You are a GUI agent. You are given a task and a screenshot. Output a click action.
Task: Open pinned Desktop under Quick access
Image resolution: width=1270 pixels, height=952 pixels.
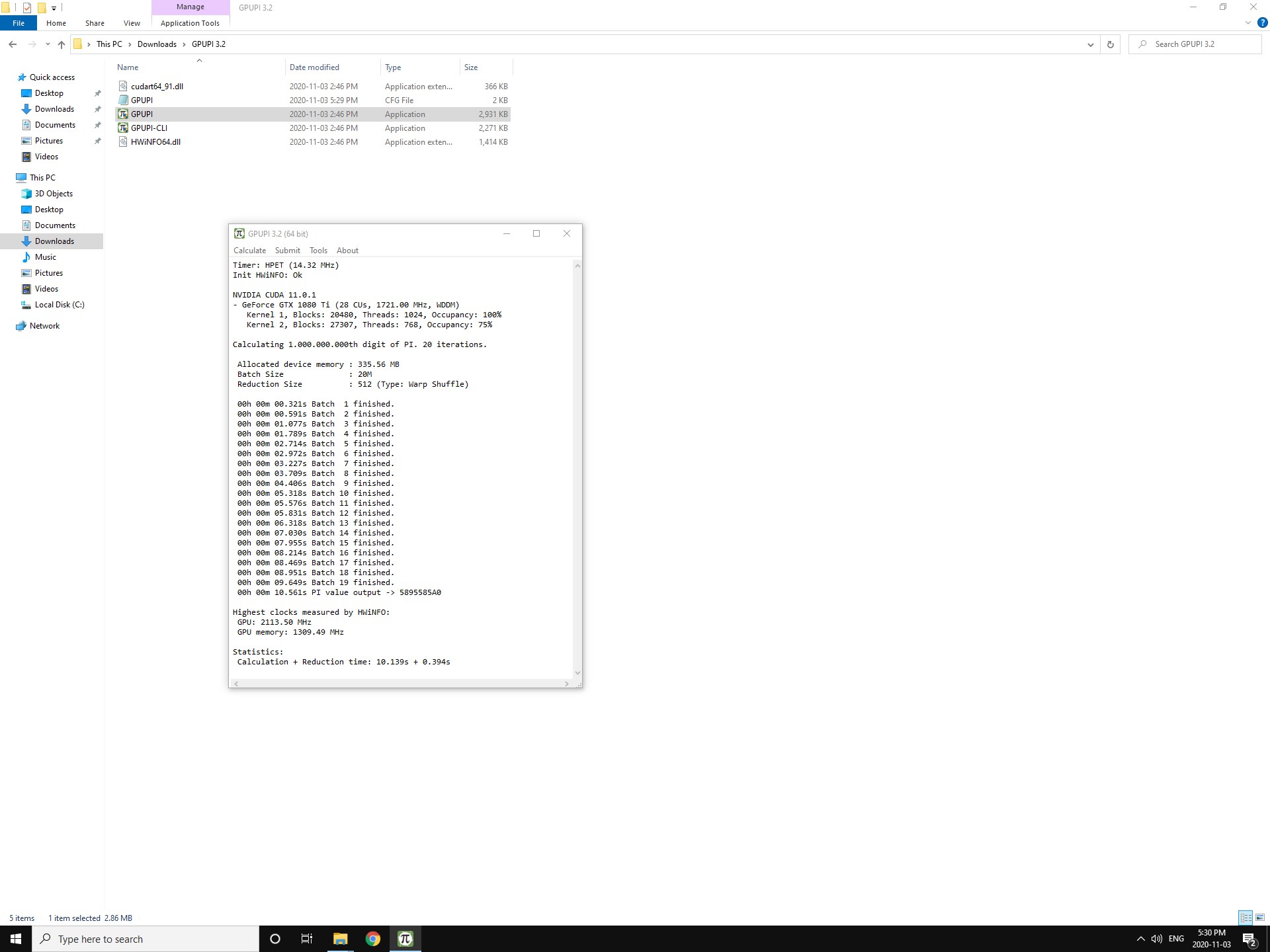point(49,93)
